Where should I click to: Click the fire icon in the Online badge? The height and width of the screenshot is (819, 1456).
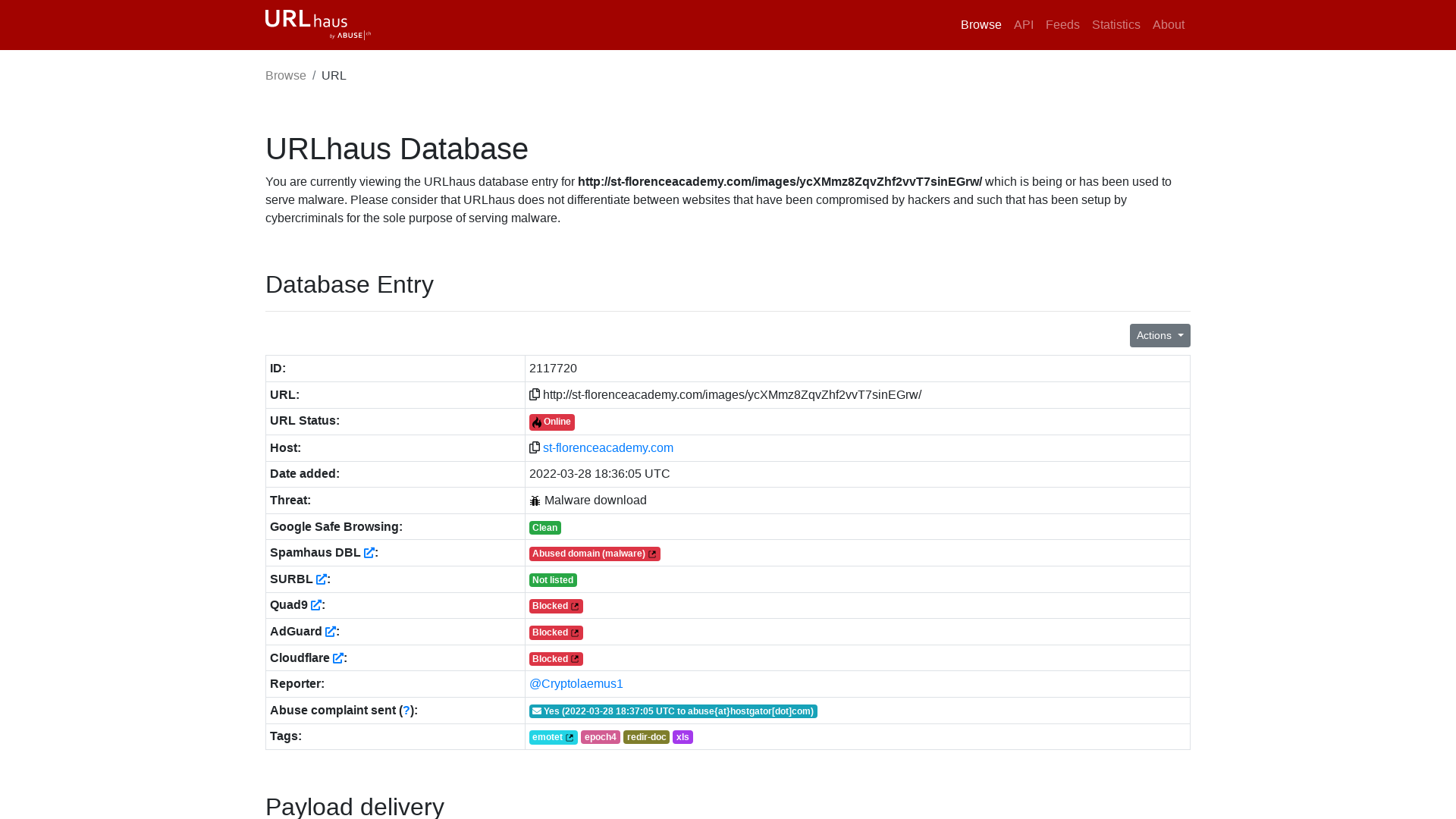537,422
